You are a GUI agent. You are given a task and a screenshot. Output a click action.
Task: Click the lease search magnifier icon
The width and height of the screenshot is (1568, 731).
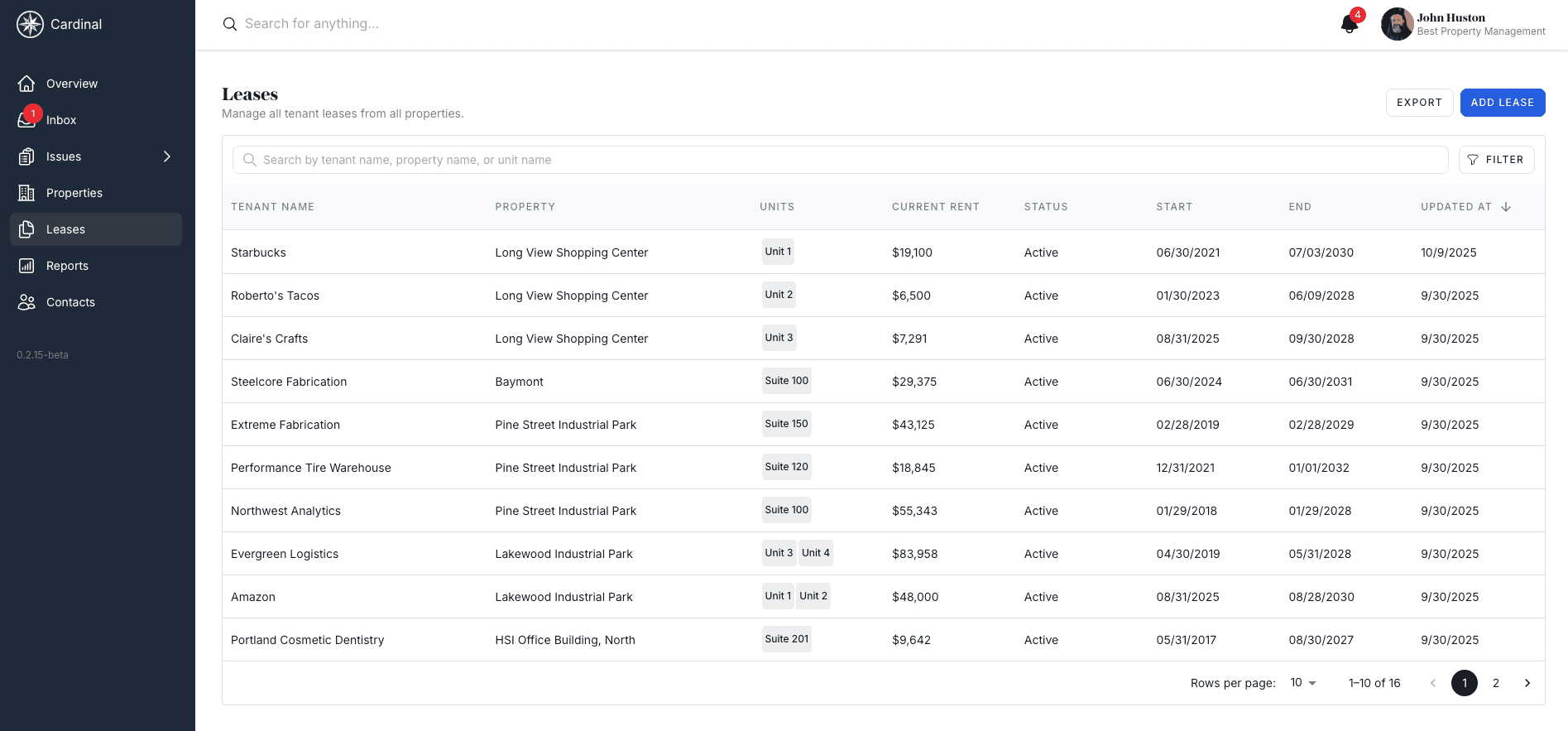coord(249,160)
